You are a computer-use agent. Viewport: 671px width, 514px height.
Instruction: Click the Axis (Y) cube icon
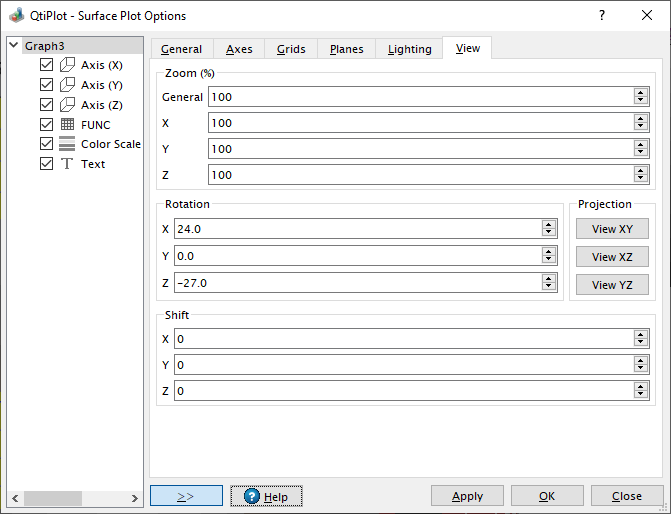pyautogui.click(x=67, y=85)
